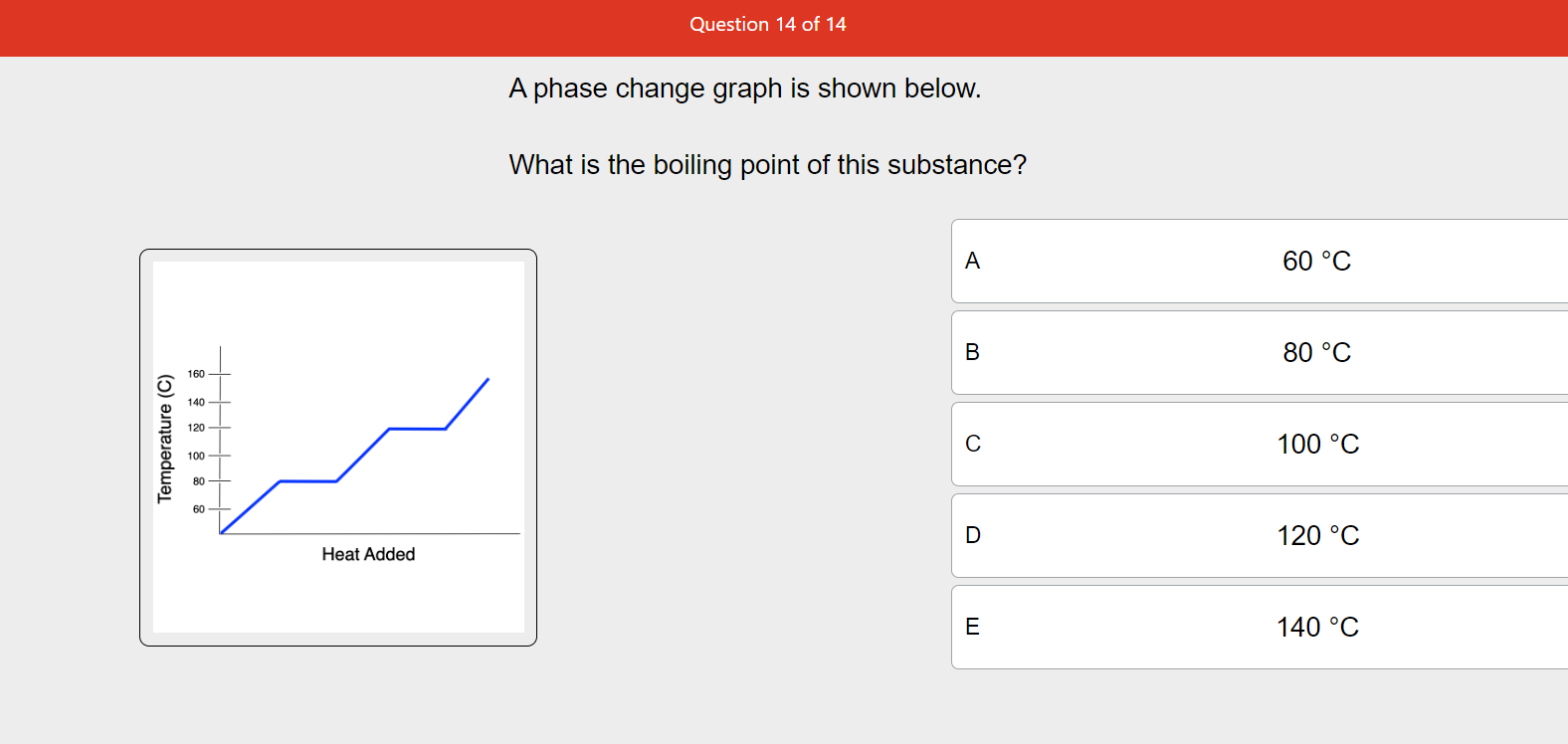Click the phrase 'A phase change graph is shown below'
Screen dimensions: 1568x744
coord(745,89)
